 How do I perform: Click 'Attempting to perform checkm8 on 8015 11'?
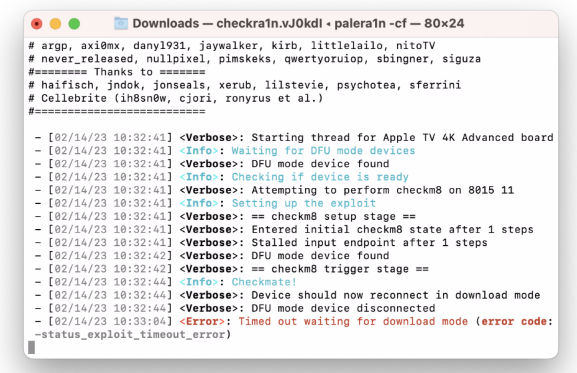[382, 190]
